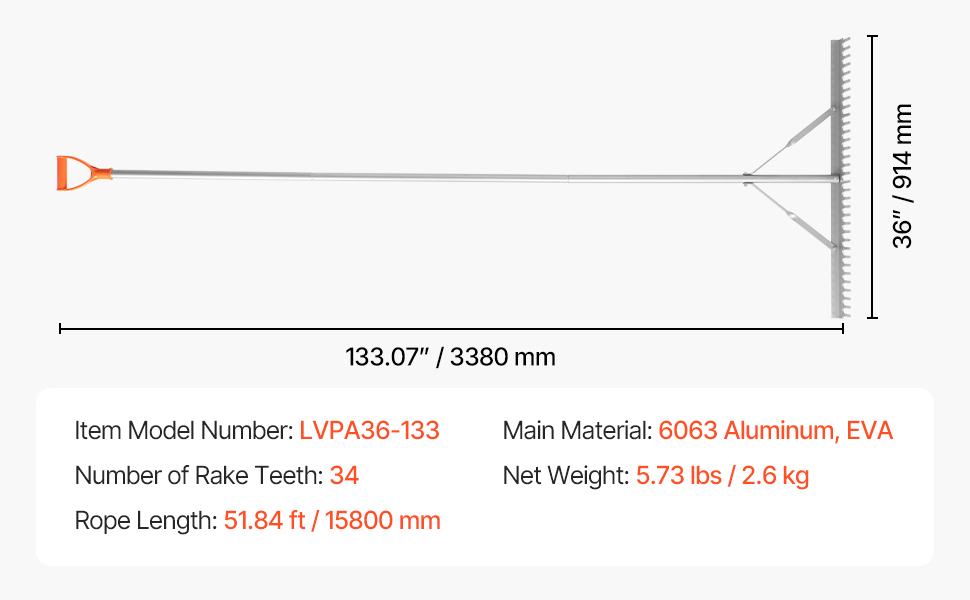Click the 'Item Model Number:' label
The image size is (970, 600).
pyautogui.click(x=183, y=431)
